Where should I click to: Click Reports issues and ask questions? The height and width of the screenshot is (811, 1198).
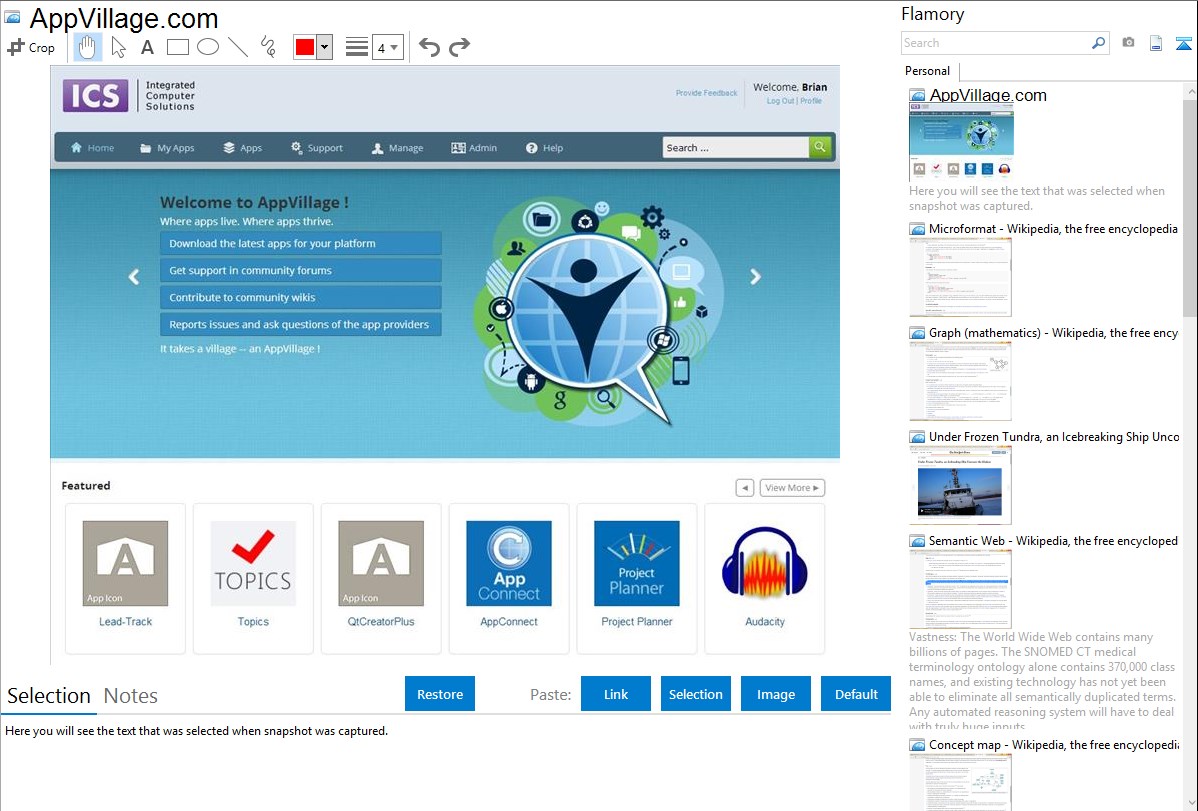pos(300,324)
